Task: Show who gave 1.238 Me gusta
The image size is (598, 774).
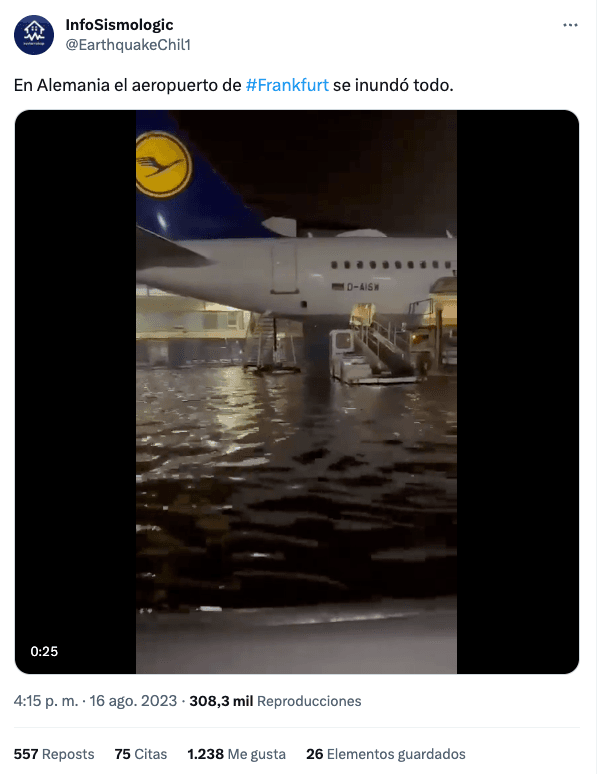Action: pyautogui.click(x=236, y=754)
